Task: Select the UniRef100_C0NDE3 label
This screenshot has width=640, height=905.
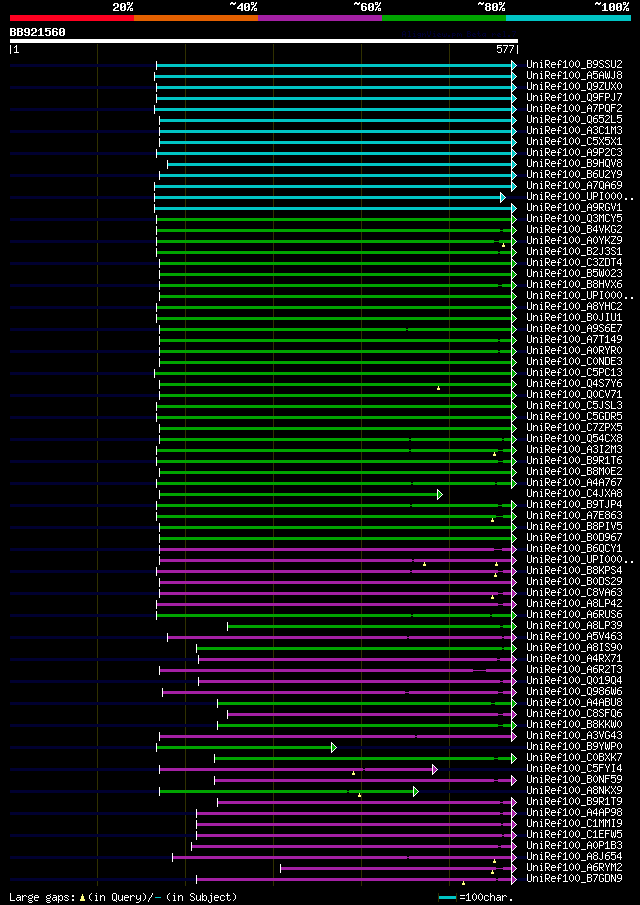Action: (574, 362)
